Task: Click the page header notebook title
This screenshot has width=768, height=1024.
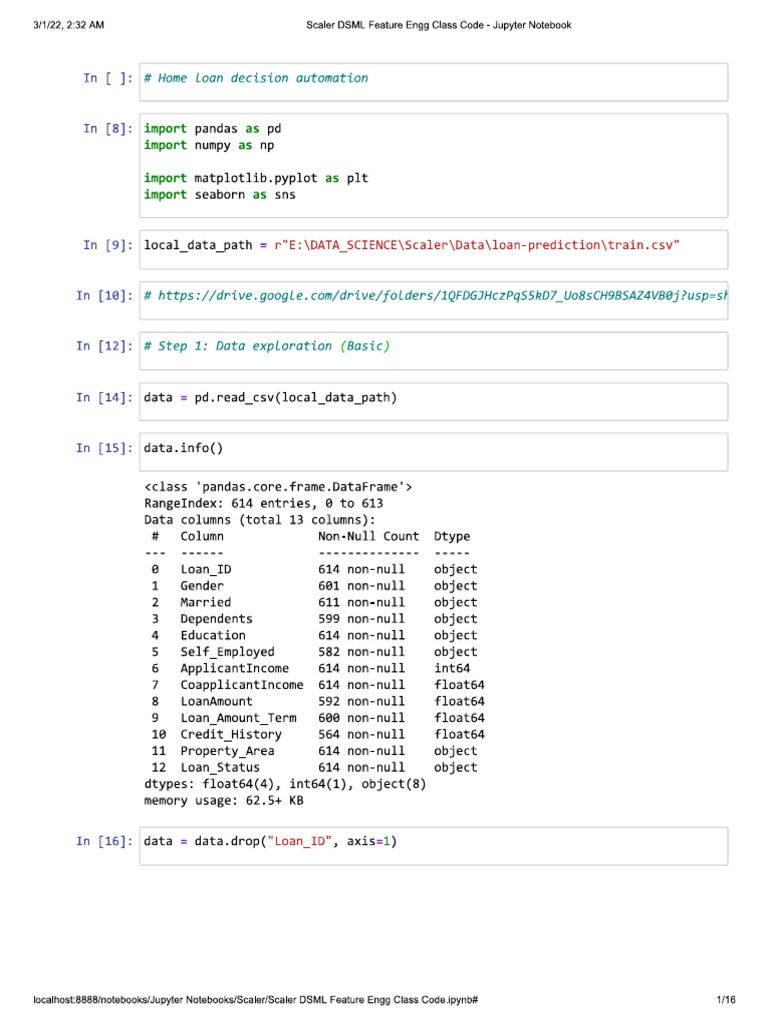Action: 439,25
